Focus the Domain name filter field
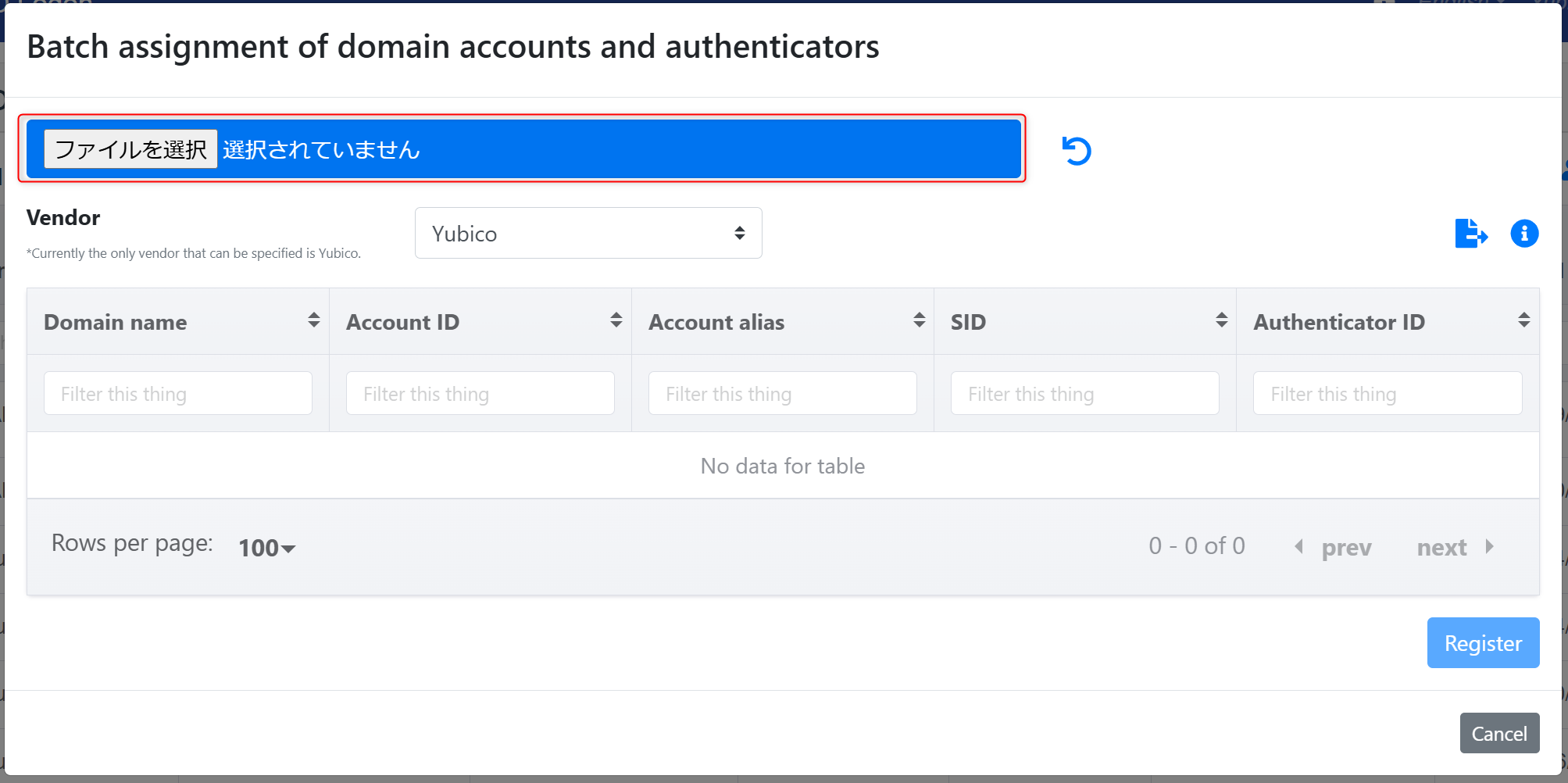Image resolution: width=1568 pixels, height=783 pixels. (x=178, y=394)
